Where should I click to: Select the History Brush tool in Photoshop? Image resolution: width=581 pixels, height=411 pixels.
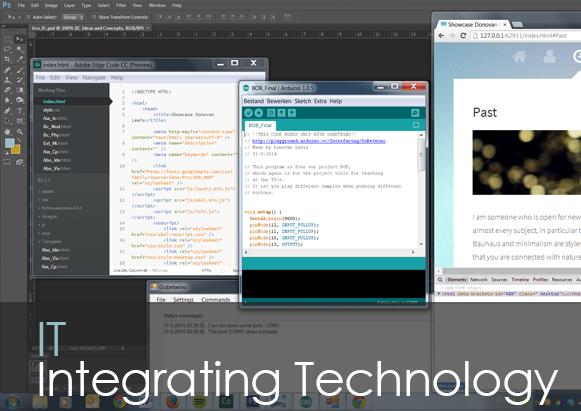pyautogui.click(x=19, y=80)
